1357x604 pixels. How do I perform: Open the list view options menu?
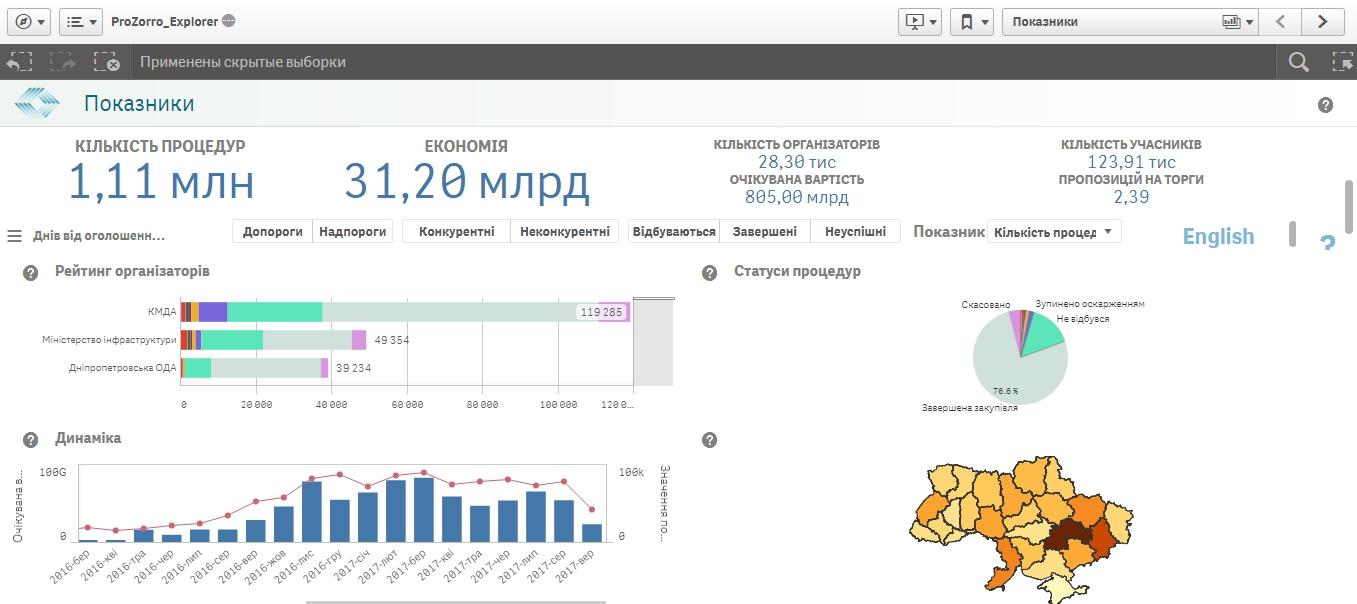pyautogui.click(x=80, y=21)
